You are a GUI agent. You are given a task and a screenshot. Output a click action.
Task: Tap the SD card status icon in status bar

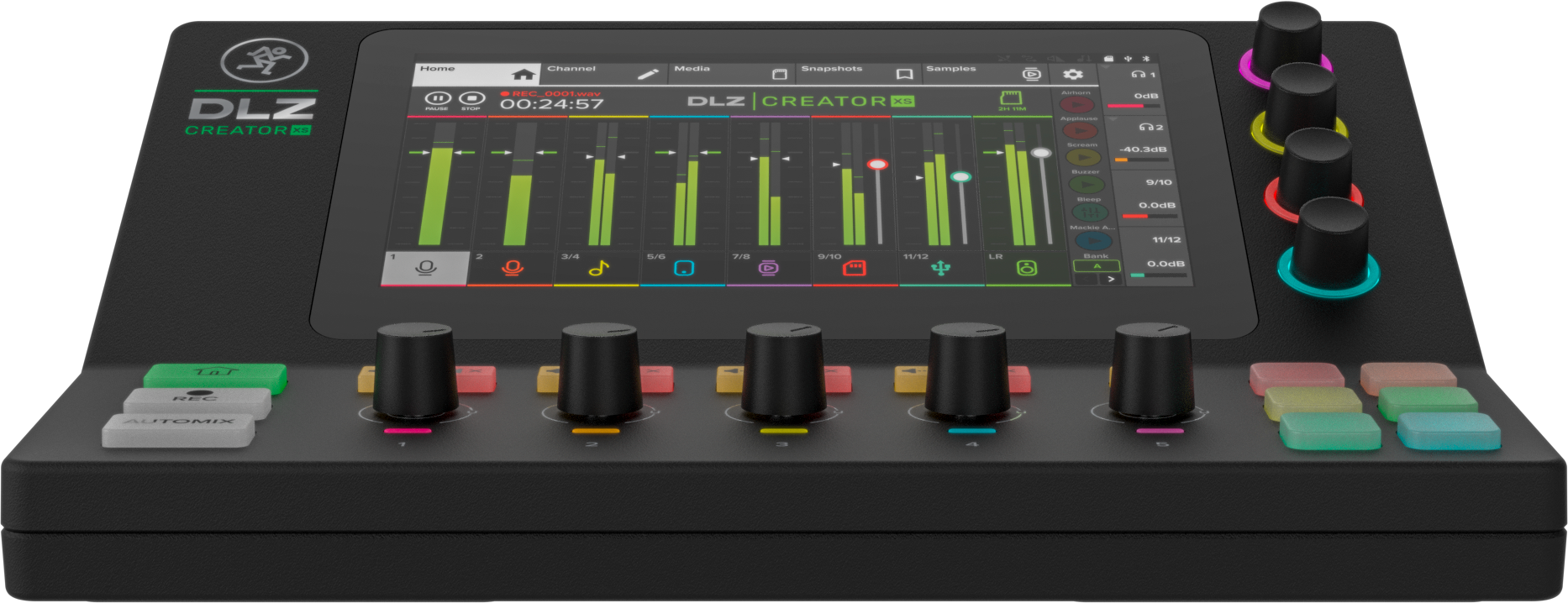coord(1108,59)
